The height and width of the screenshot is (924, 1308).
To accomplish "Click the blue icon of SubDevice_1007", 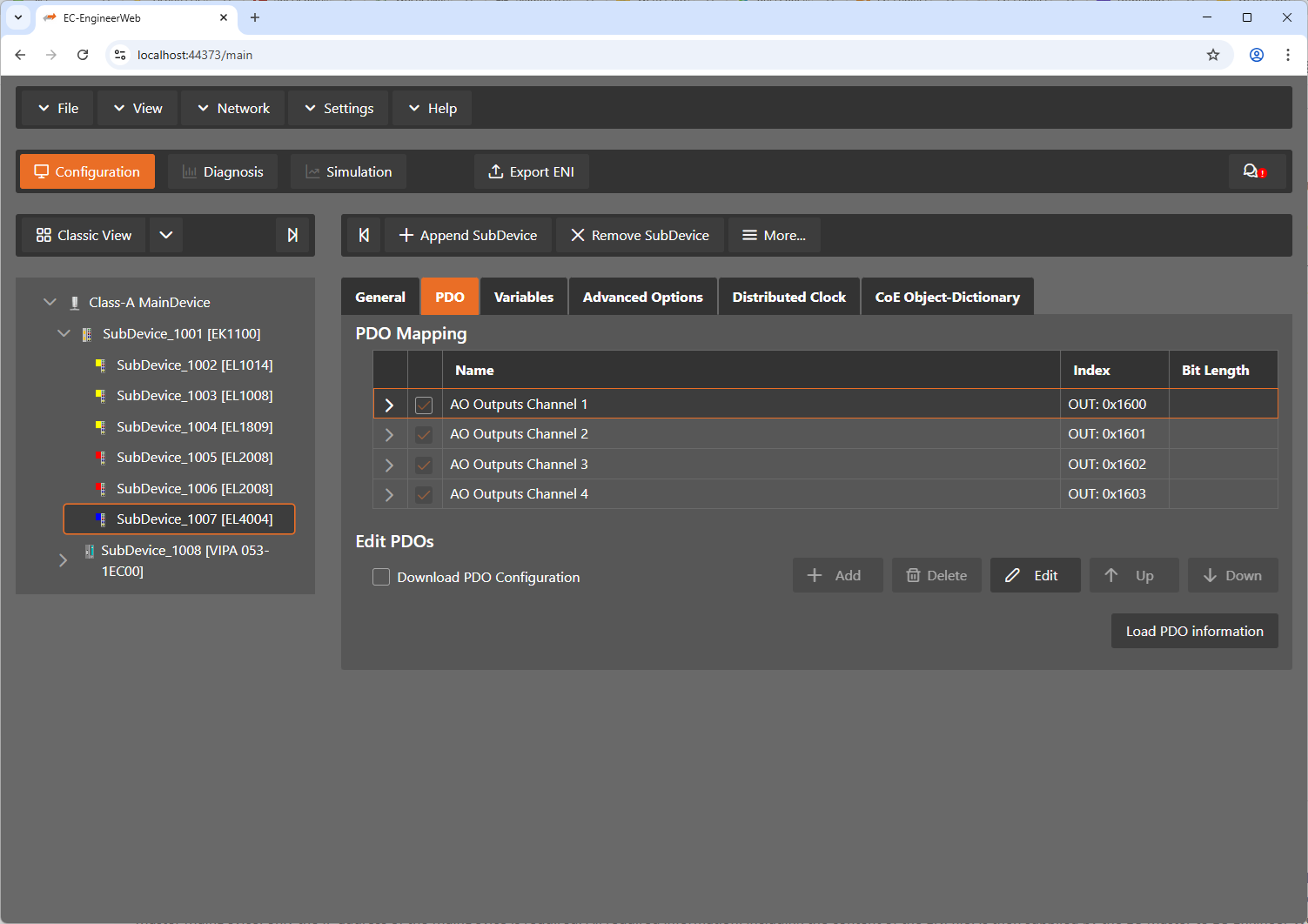I will pos(101,519).
